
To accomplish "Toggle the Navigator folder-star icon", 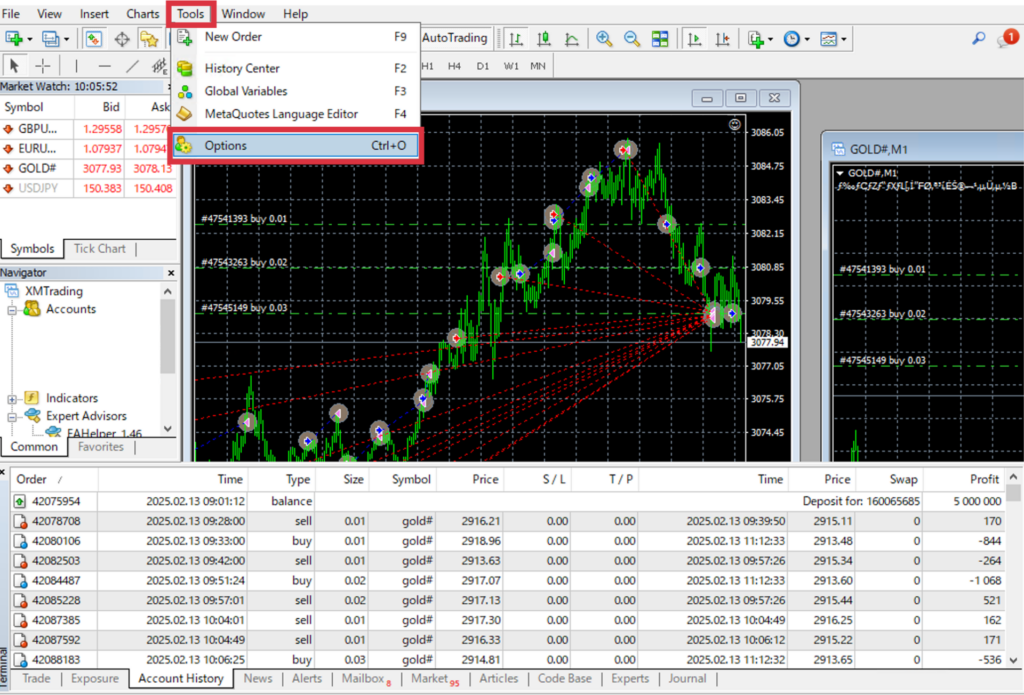I will (x=150, y=39).
